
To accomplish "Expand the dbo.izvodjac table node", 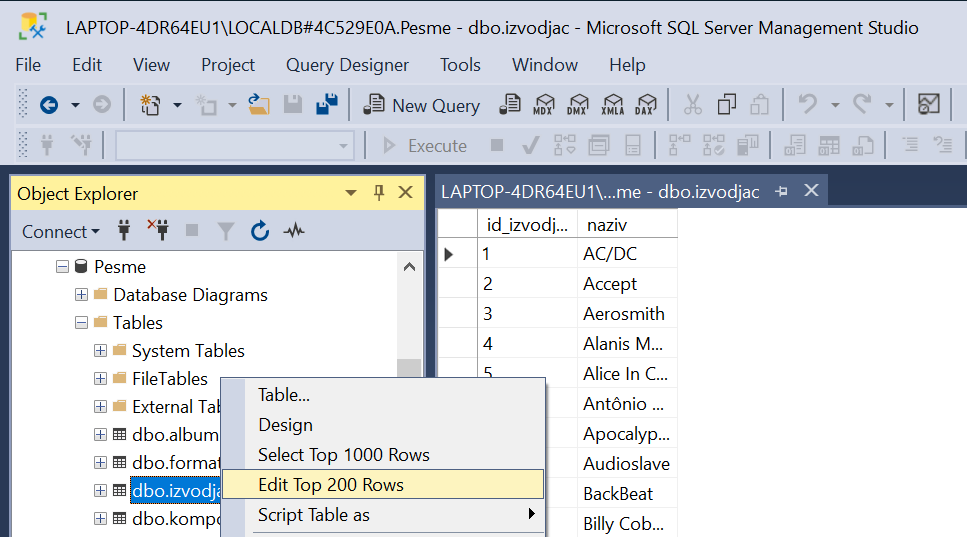I will 101,491.
